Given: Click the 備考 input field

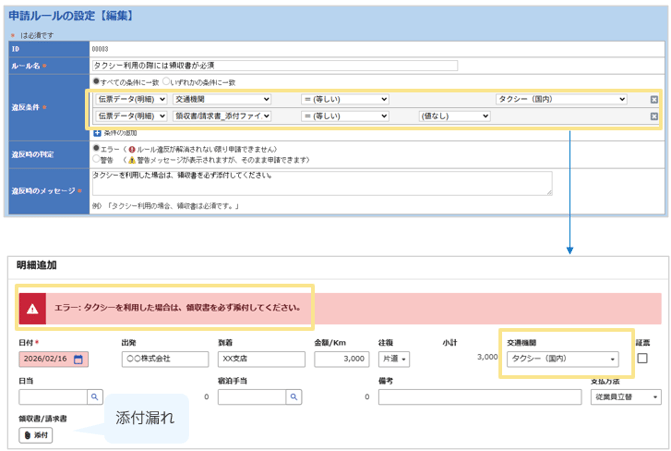Looking at the screenshot, I should pos(480,397).
